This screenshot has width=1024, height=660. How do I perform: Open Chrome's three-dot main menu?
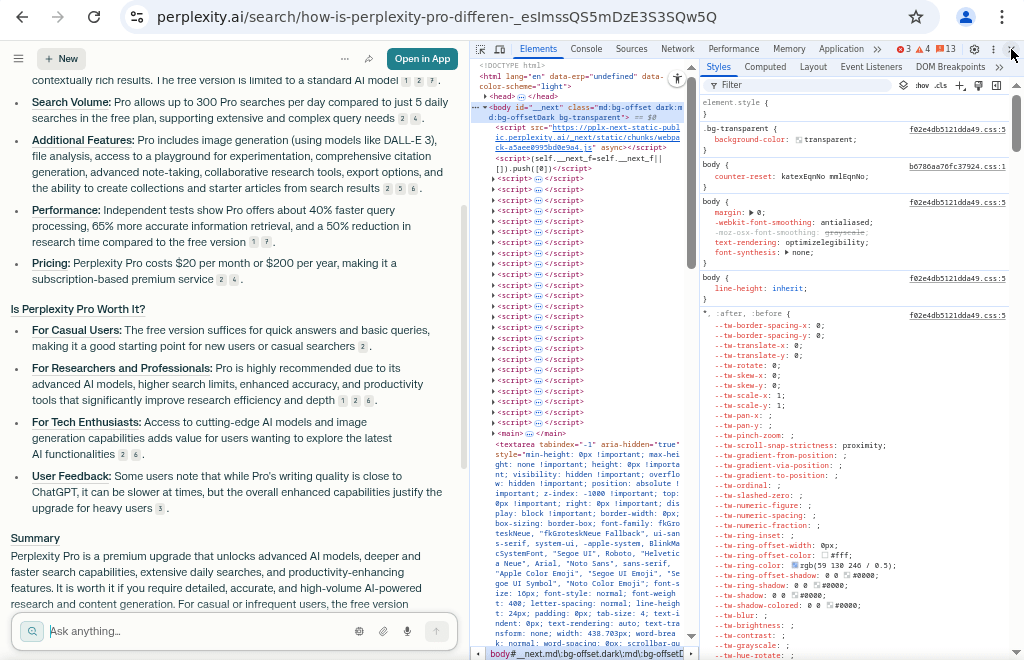(1002, 17)
